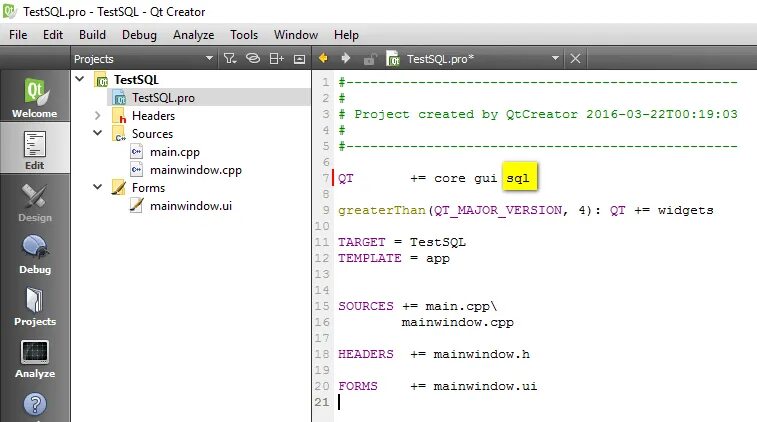Click 'greaterThan' on line 9
Image resolution: width=757 pixels, height=422 pixels.
381,210
